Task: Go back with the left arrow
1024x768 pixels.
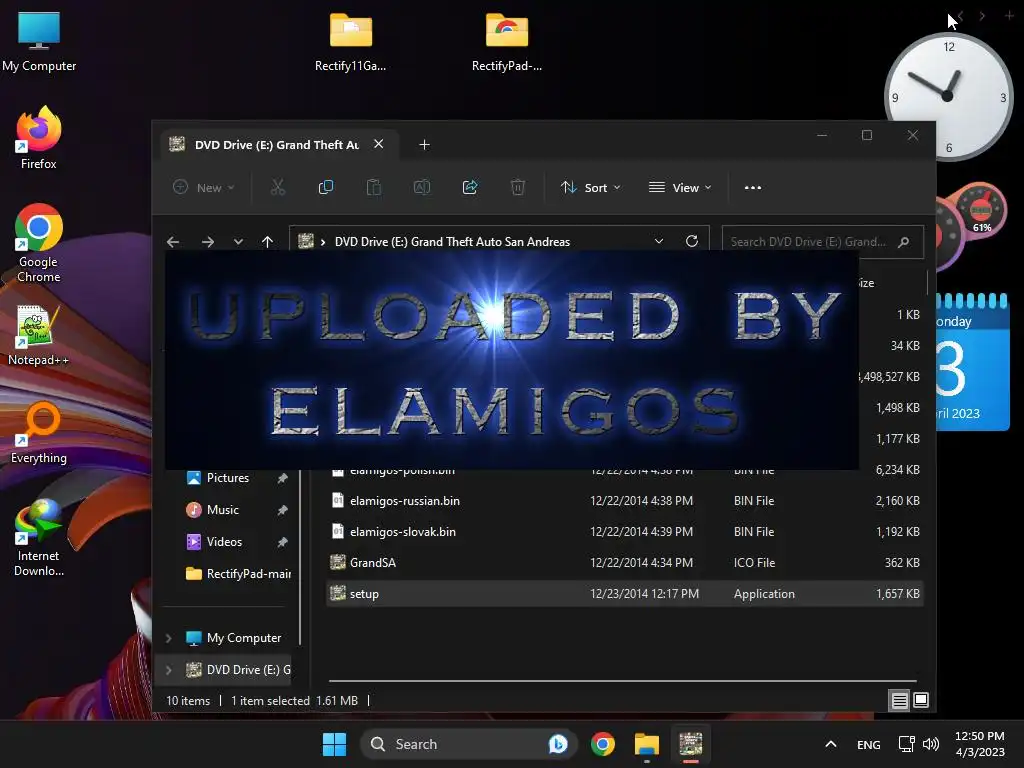Action: point(173,242)
